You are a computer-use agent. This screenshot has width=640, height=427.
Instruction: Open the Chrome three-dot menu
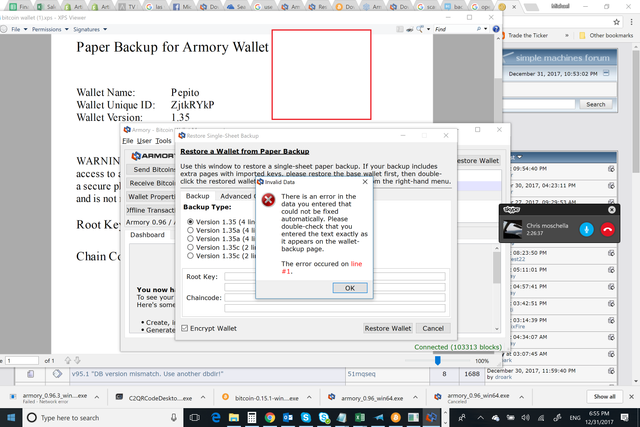(x=631, y=22)
